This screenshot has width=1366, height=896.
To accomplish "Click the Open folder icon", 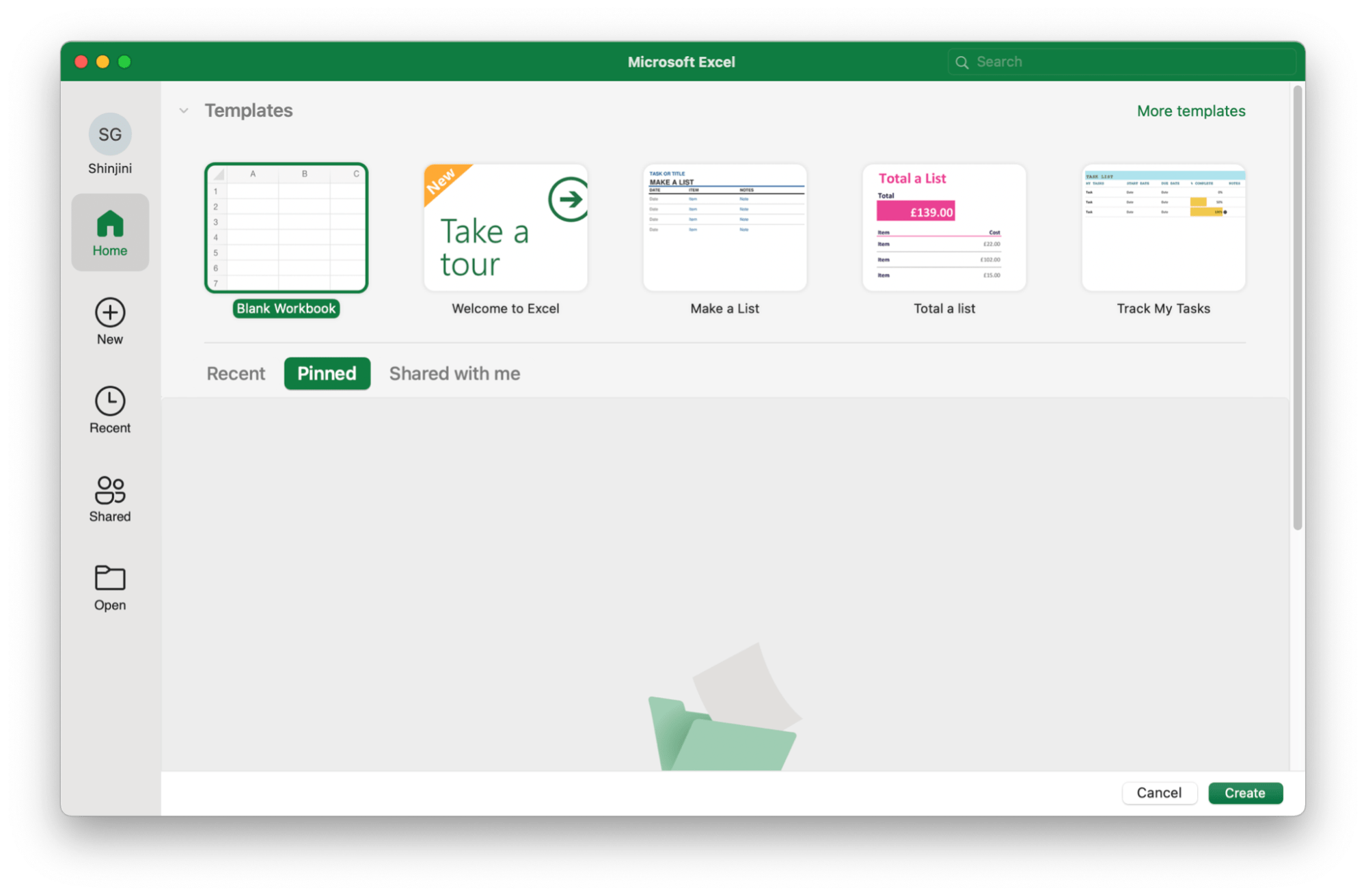I will pyautogui.click(x=109, y=578).
